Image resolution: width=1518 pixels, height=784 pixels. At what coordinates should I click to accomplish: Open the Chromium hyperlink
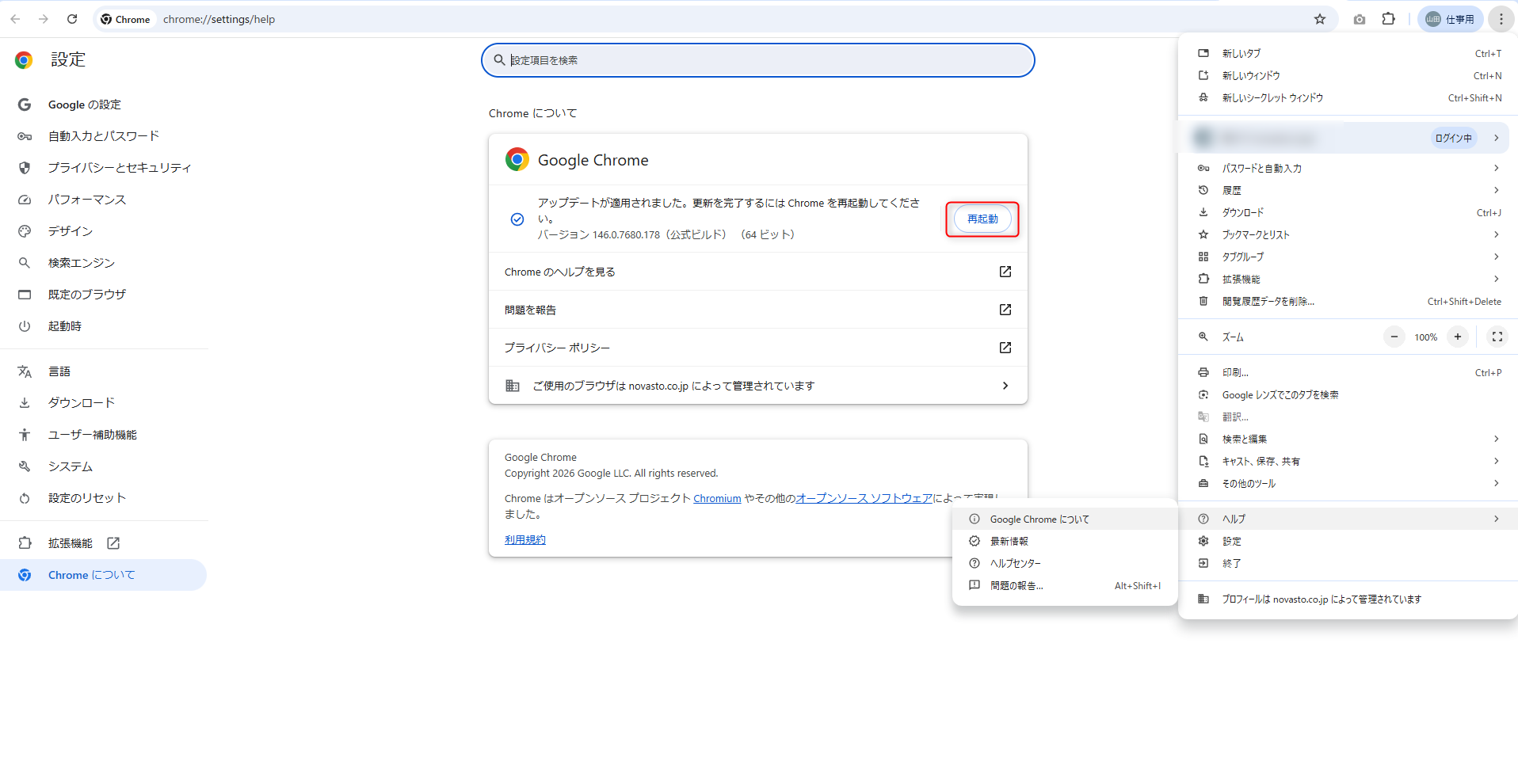coord(717,499)
